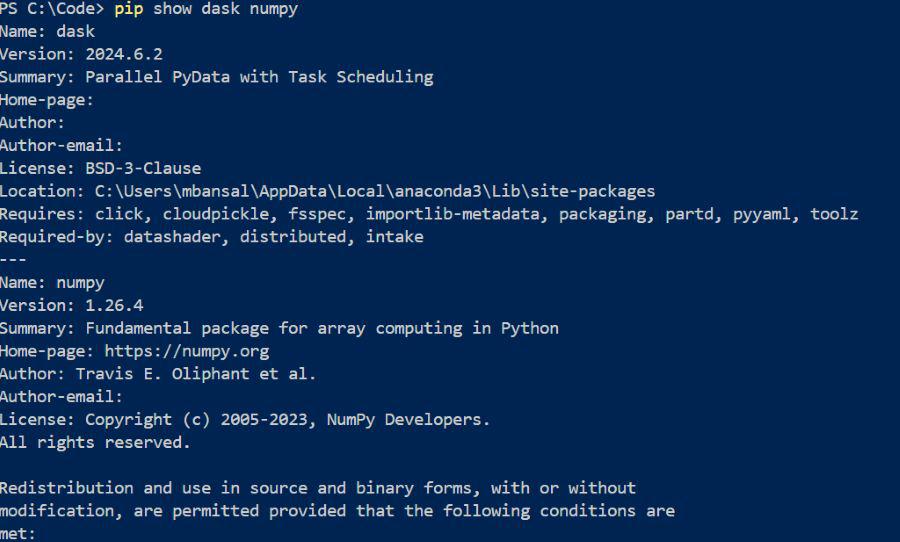Click the yellow pip command word
900x542 pixels.
pyautogui.click(x=128, y=9)
